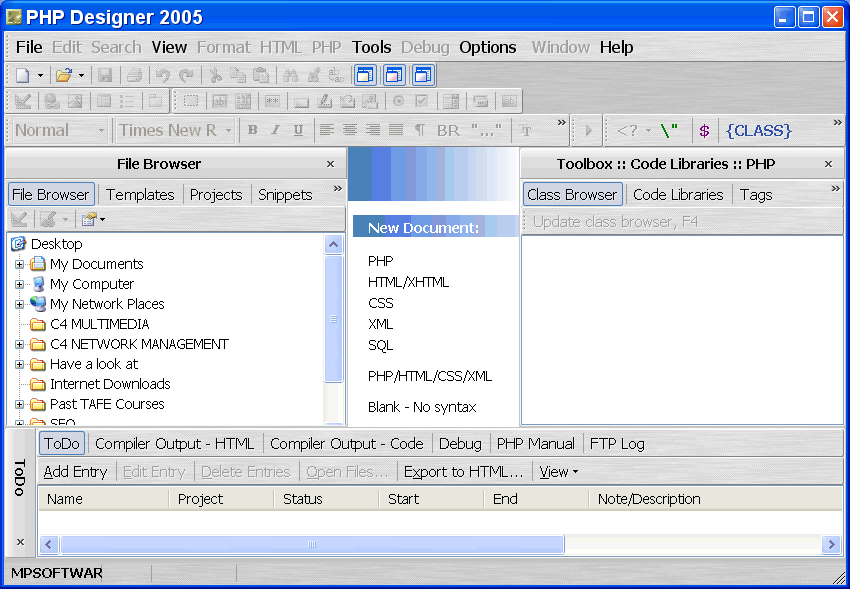
Task: Close the File Browser panel
Action: coord(330,164)
